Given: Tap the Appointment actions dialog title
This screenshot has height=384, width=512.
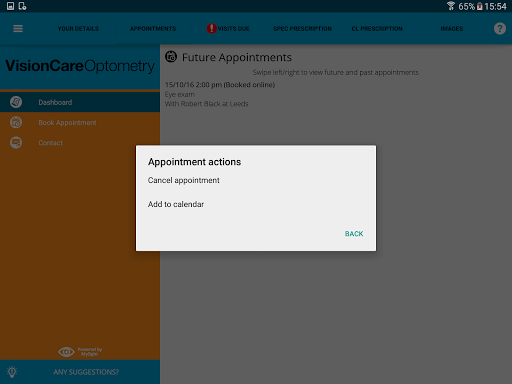Looking at the screenshot, I should tap(194, 162).
